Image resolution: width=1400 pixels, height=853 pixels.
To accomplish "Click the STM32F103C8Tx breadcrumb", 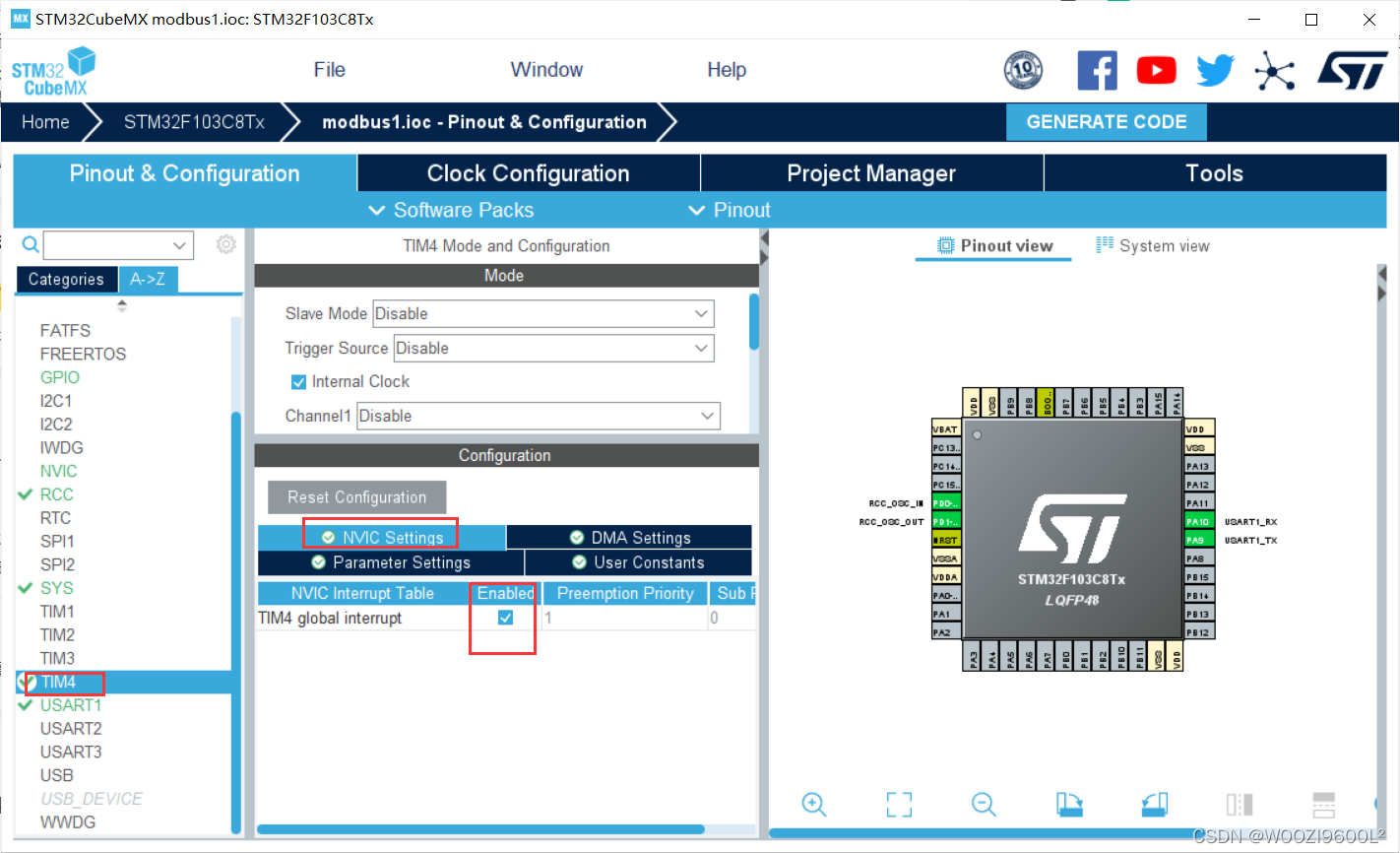I will point(194,122).
